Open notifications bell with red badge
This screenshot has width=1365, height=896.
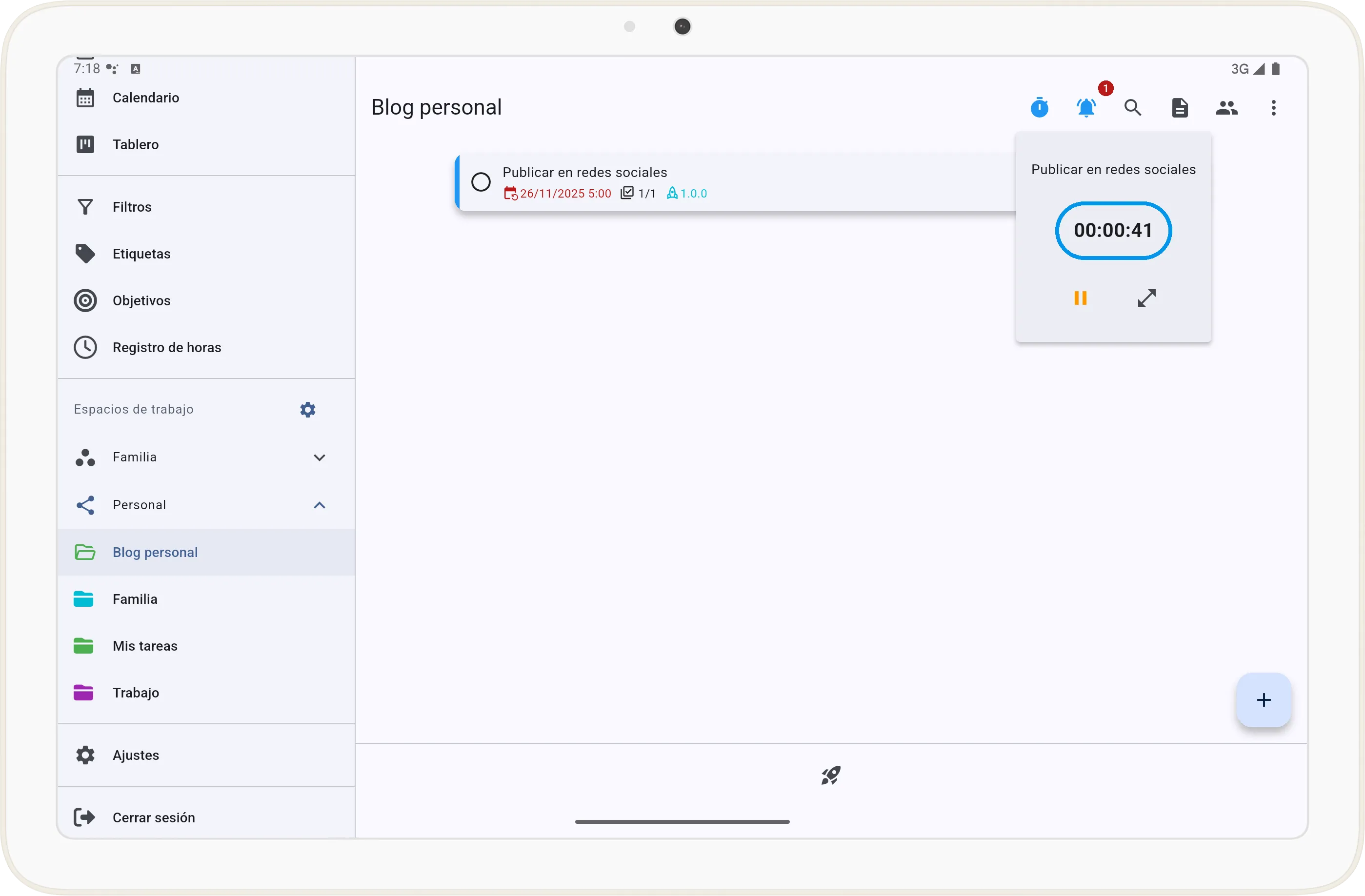click(x=1086, y=108)
